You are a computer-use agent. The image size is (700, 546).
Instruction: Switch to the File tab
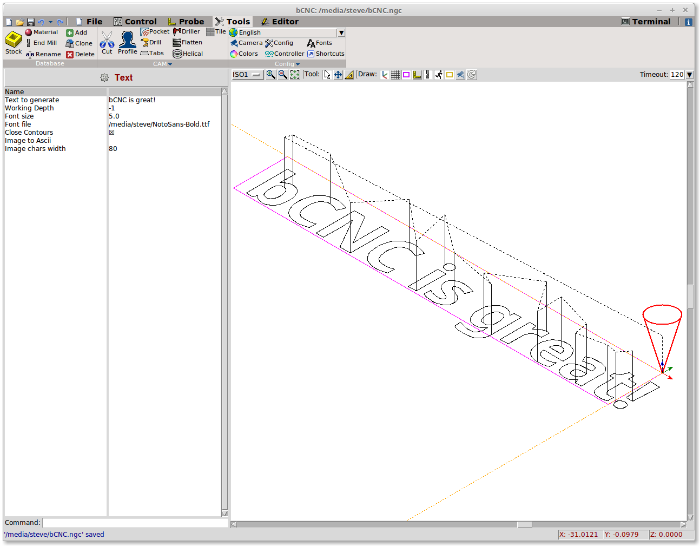pos(89,21)
